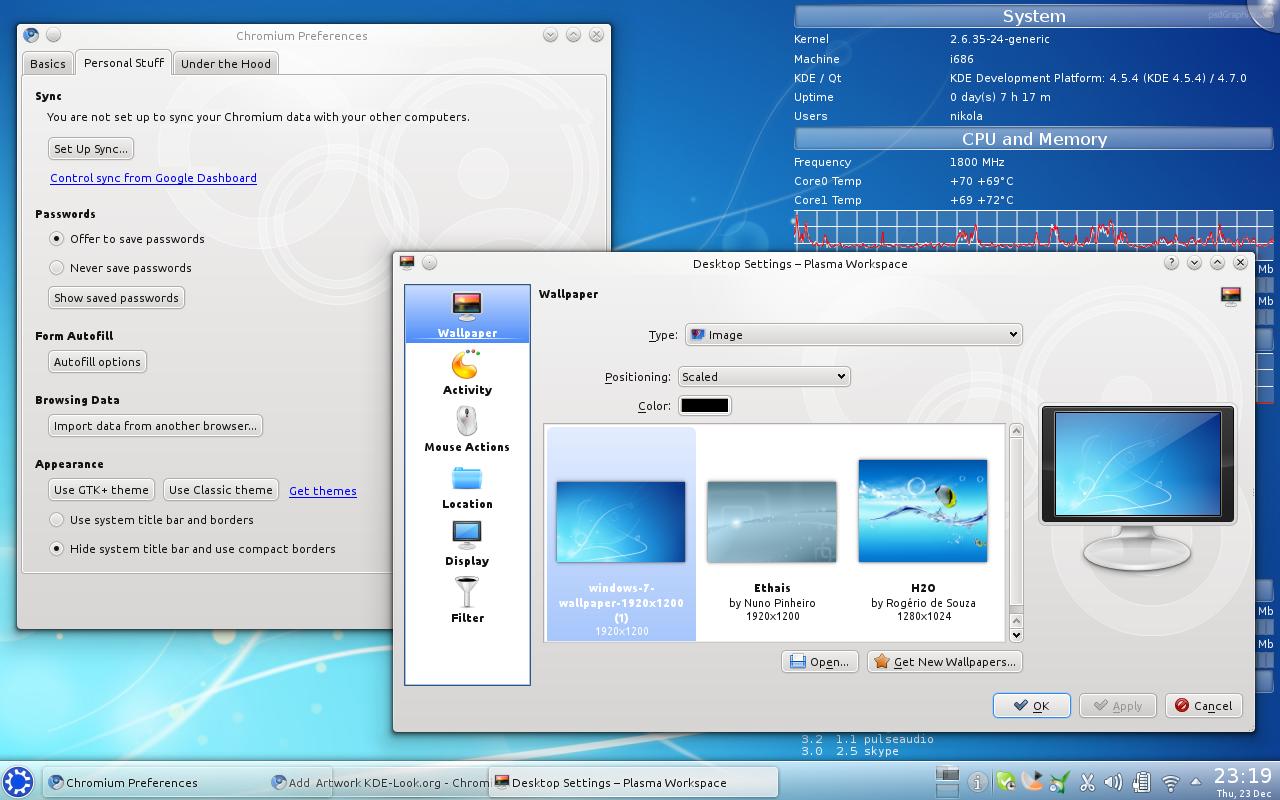This screenshot has width=1280, height=800.
Task: Click wallpaper list scroll-down arrow
Action: point(1016,634)
